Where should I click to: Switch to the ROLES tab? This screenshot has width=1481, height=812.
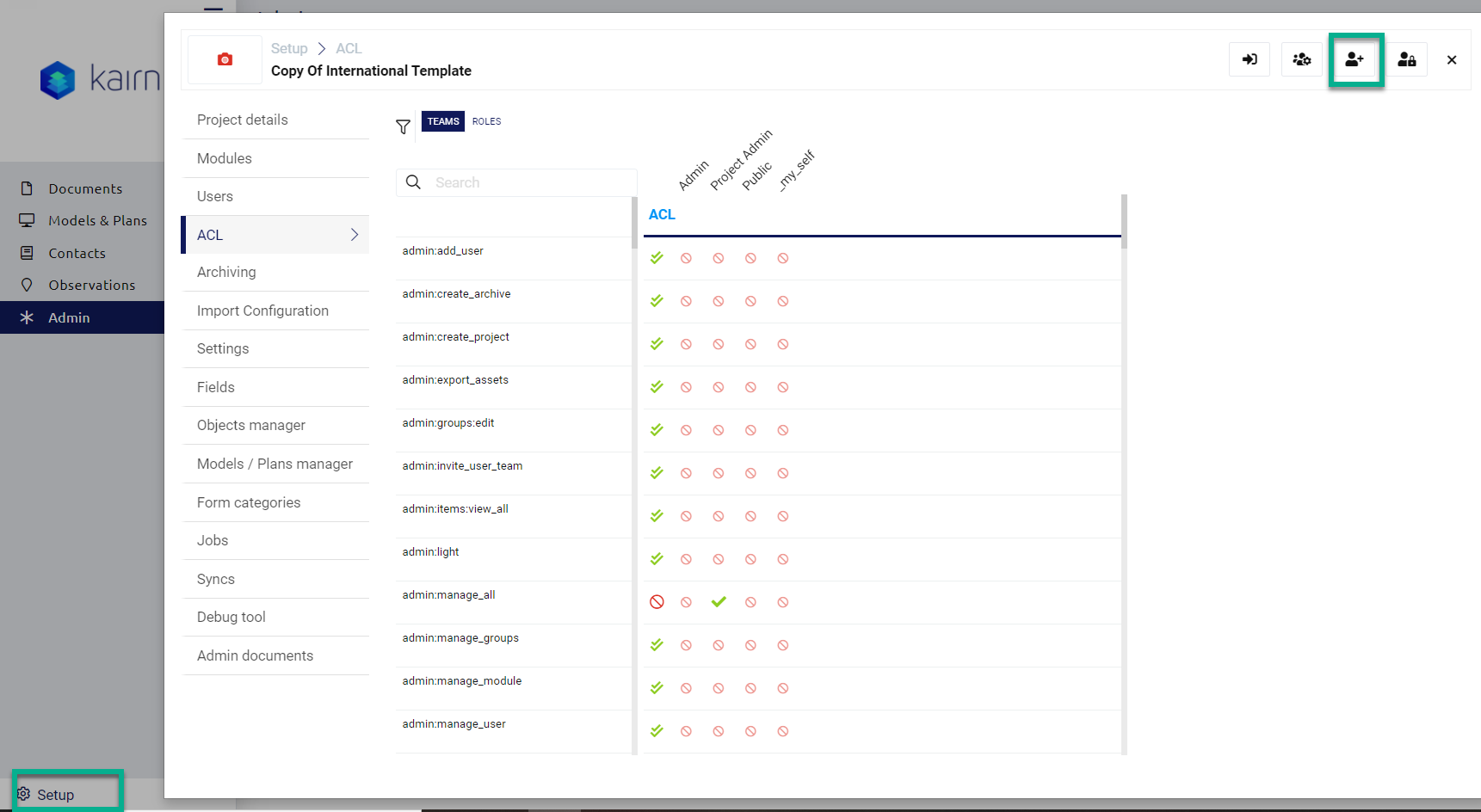(x=486, y=121)
